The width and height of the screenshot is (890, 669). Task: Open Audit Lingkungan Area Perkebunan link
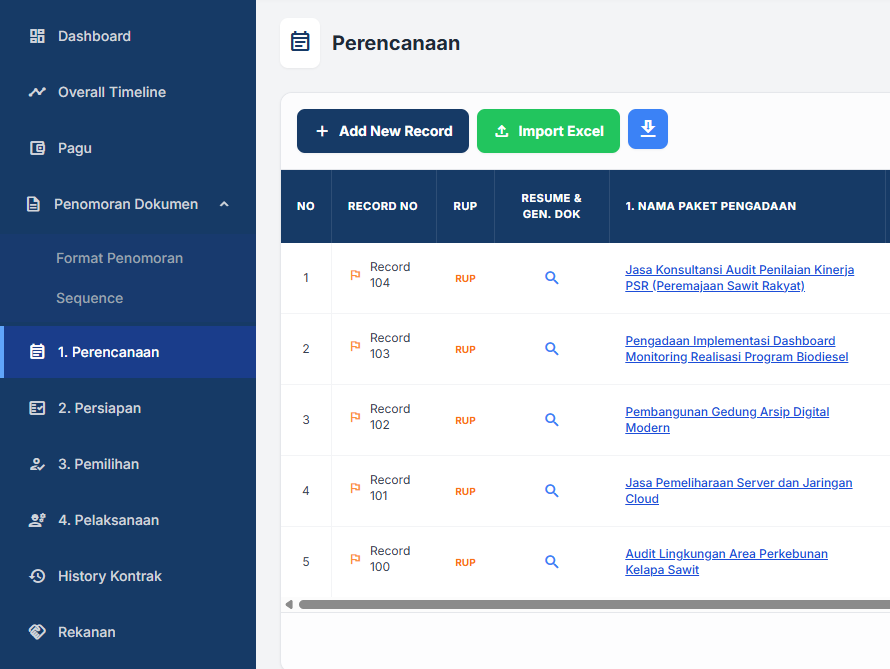pos(727,562)
